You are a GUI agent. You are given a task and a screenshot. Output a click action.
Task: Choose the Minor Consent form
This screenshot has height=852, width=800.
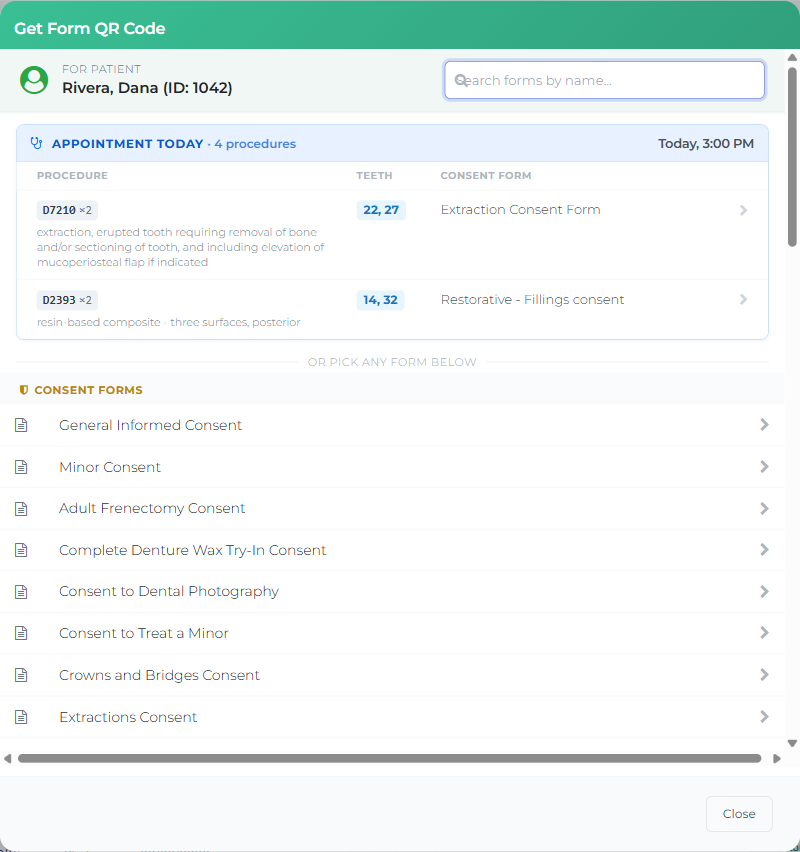tap(392, 467)
